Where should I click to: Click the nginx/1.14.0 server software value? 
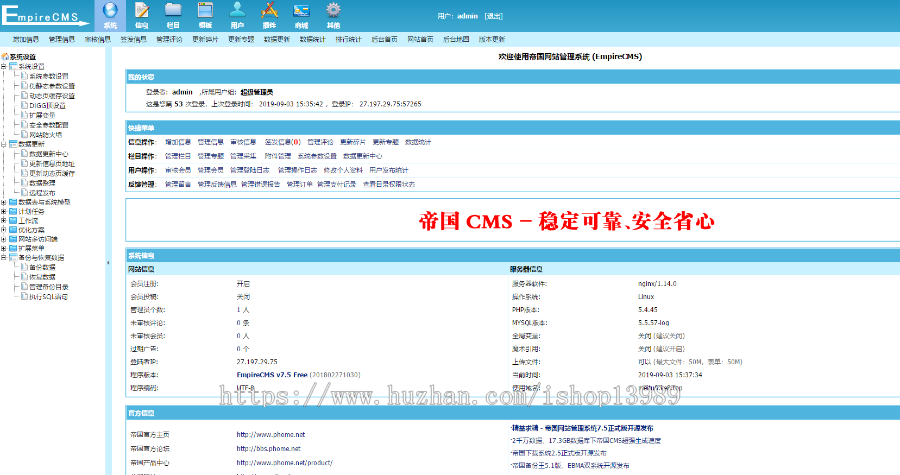coord(657,283)
